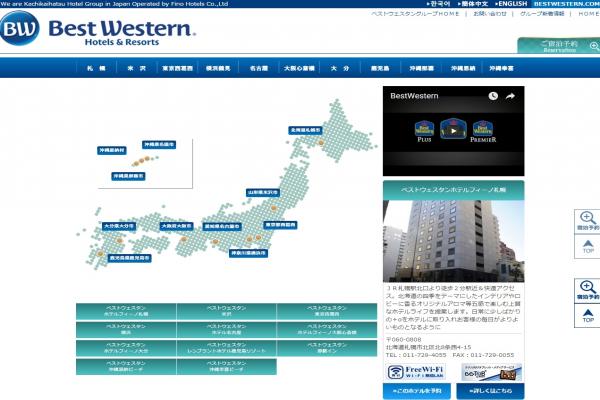This screenshot has width=600, height=400.
Task: Open ベストウェスタン ホテル名古屋 grid button
Action: pyautogui.click(x=227, y=330)
